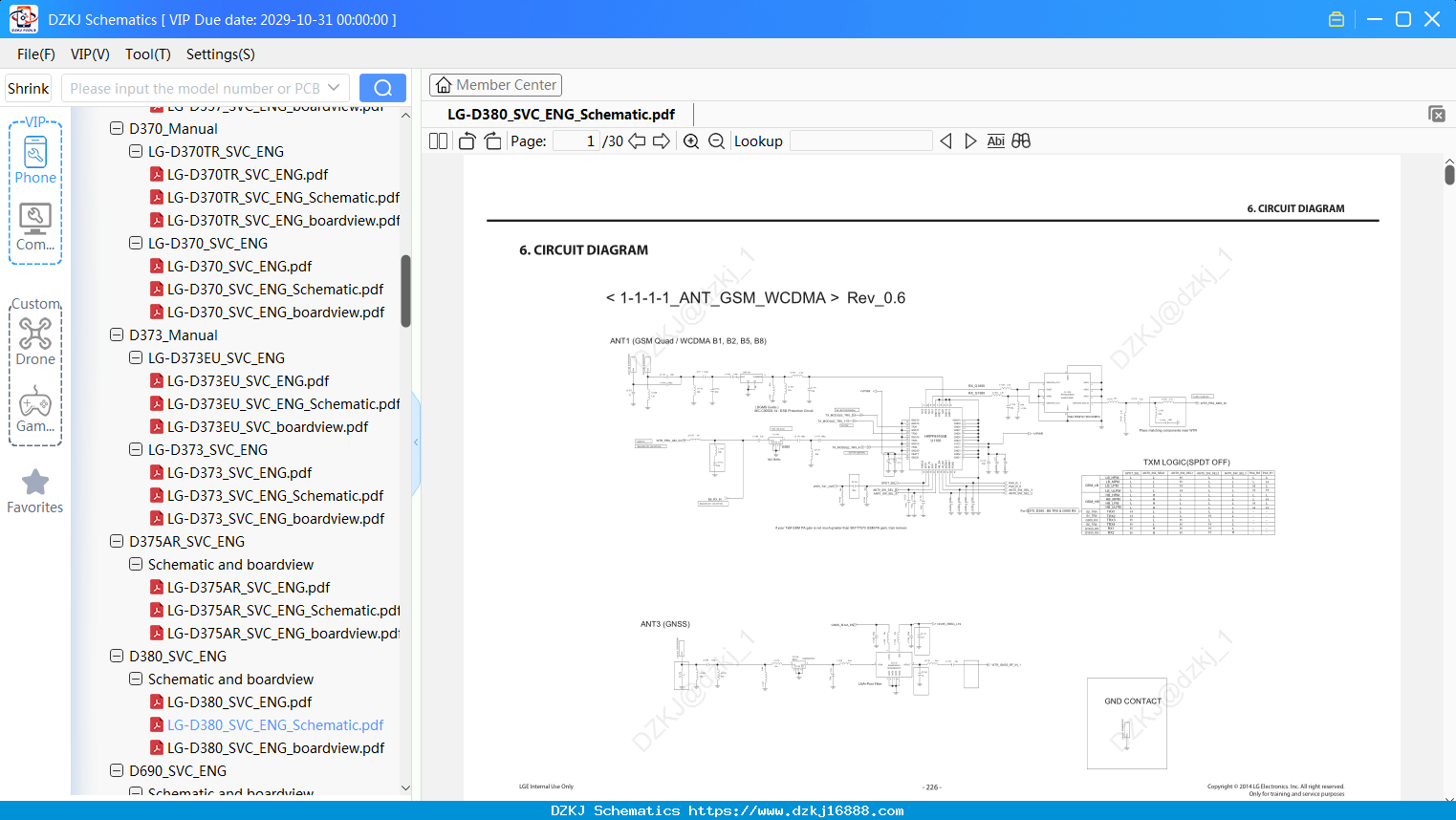This screenshot has height=820, width=1456.
Task: Find next lookup result
Action: 970,140
